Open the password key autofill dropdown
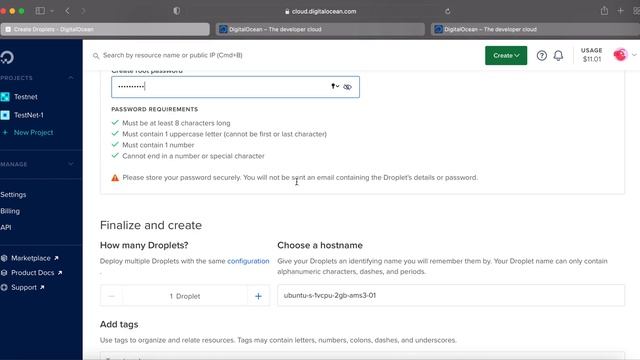Screen dimensions: 640x360 click(335, 86)
